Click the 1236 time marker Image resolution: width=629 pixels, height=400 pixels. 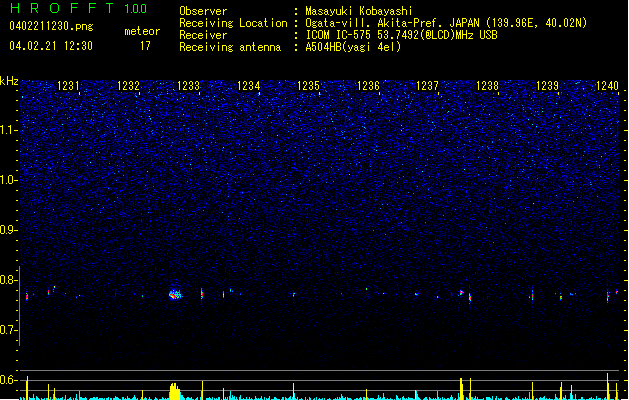[368, 85]
